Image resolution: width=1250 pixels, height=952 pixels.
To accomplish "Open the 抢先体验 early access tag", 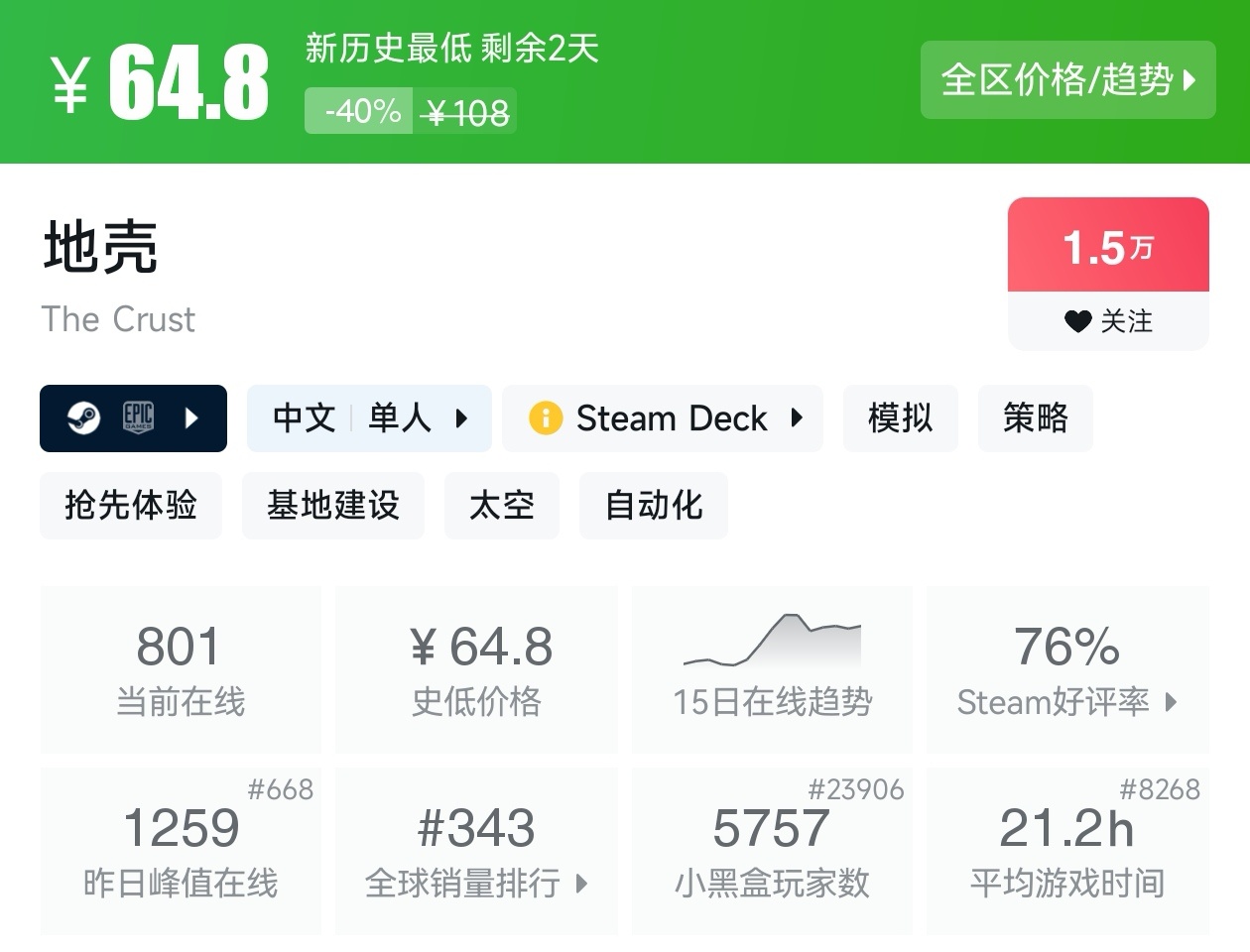I will click(x=131, y=506).
